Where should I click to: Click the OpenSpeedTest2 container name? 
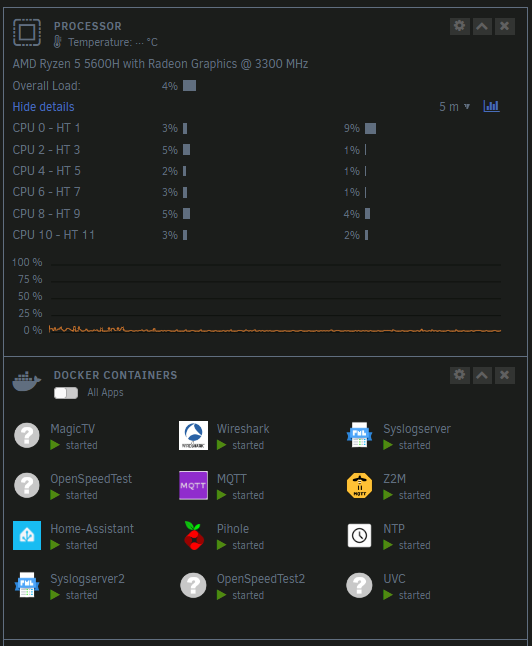[261, 579]
